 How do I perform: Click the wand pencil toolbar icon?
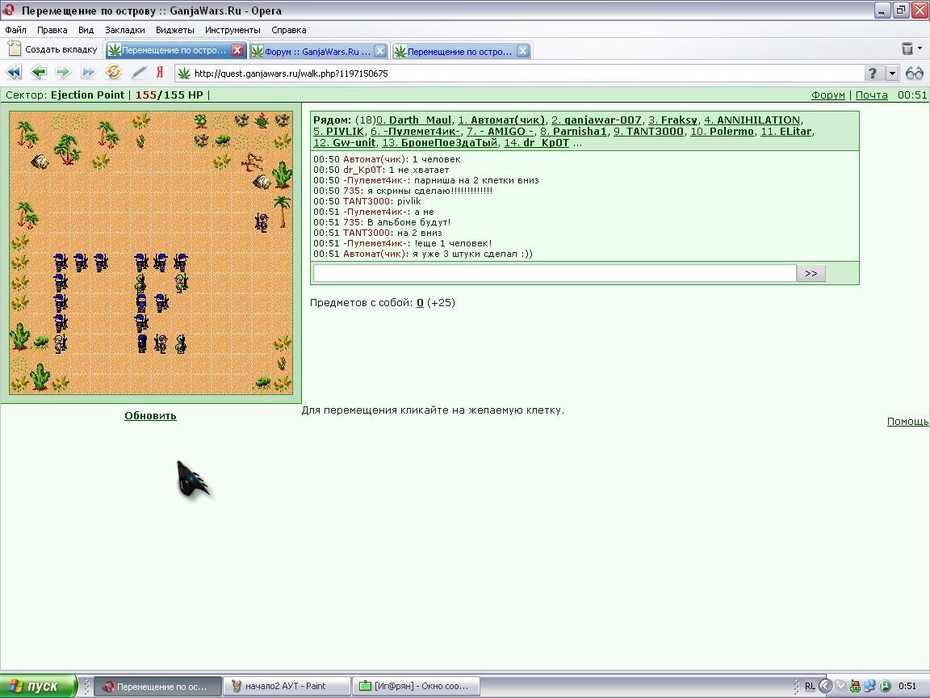click(x=139, y=73)
